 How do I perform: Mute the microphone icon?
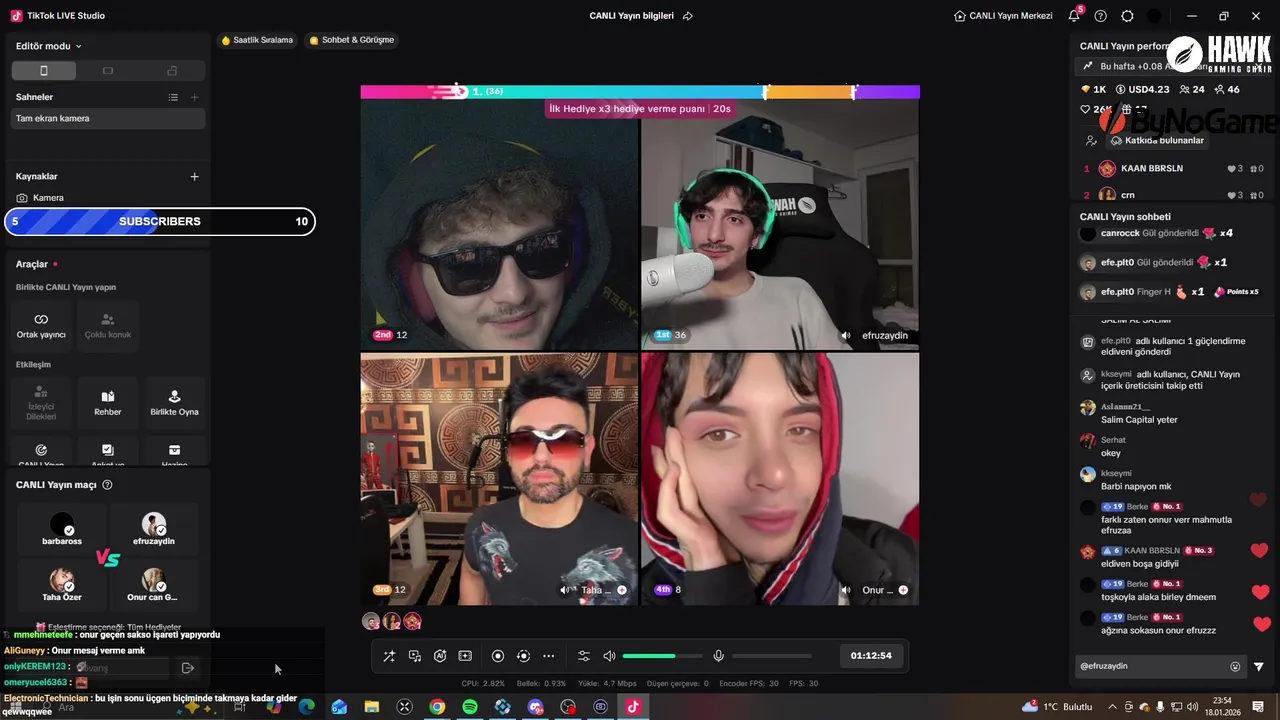click(x=718, y=656)
